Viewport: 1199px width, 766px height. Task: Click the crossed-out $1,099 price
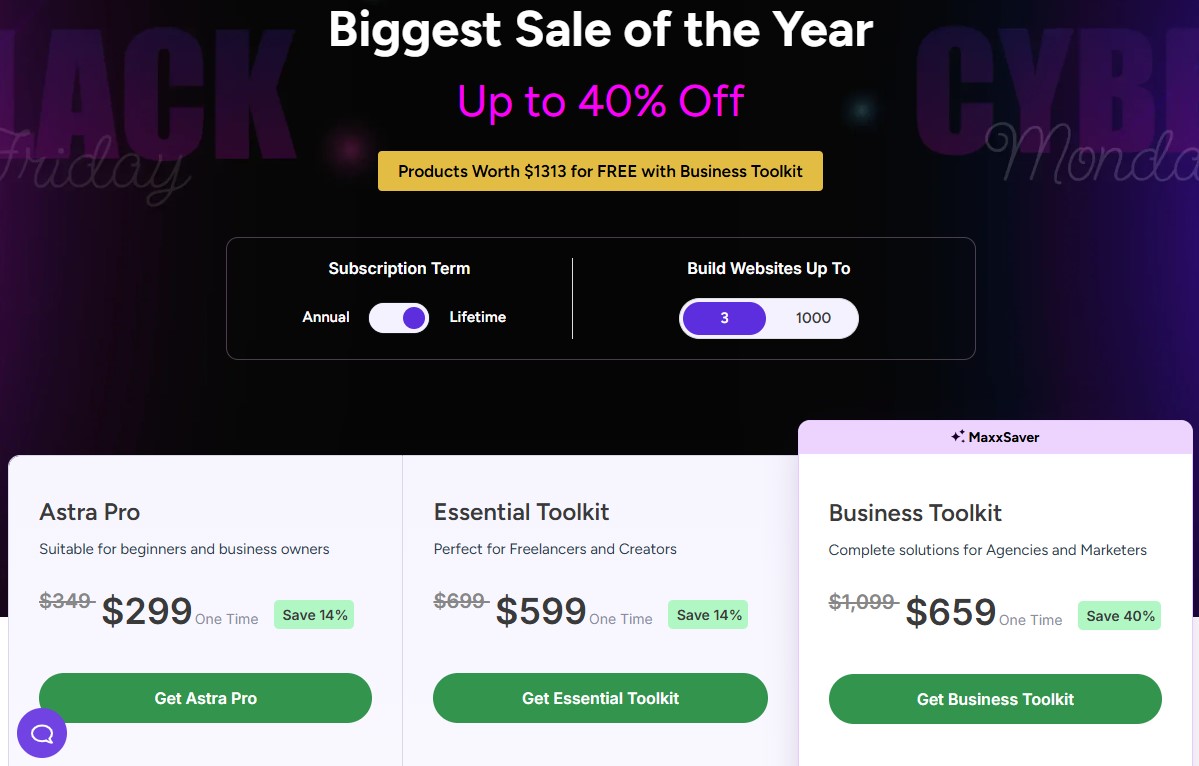(x=863, y=602)
